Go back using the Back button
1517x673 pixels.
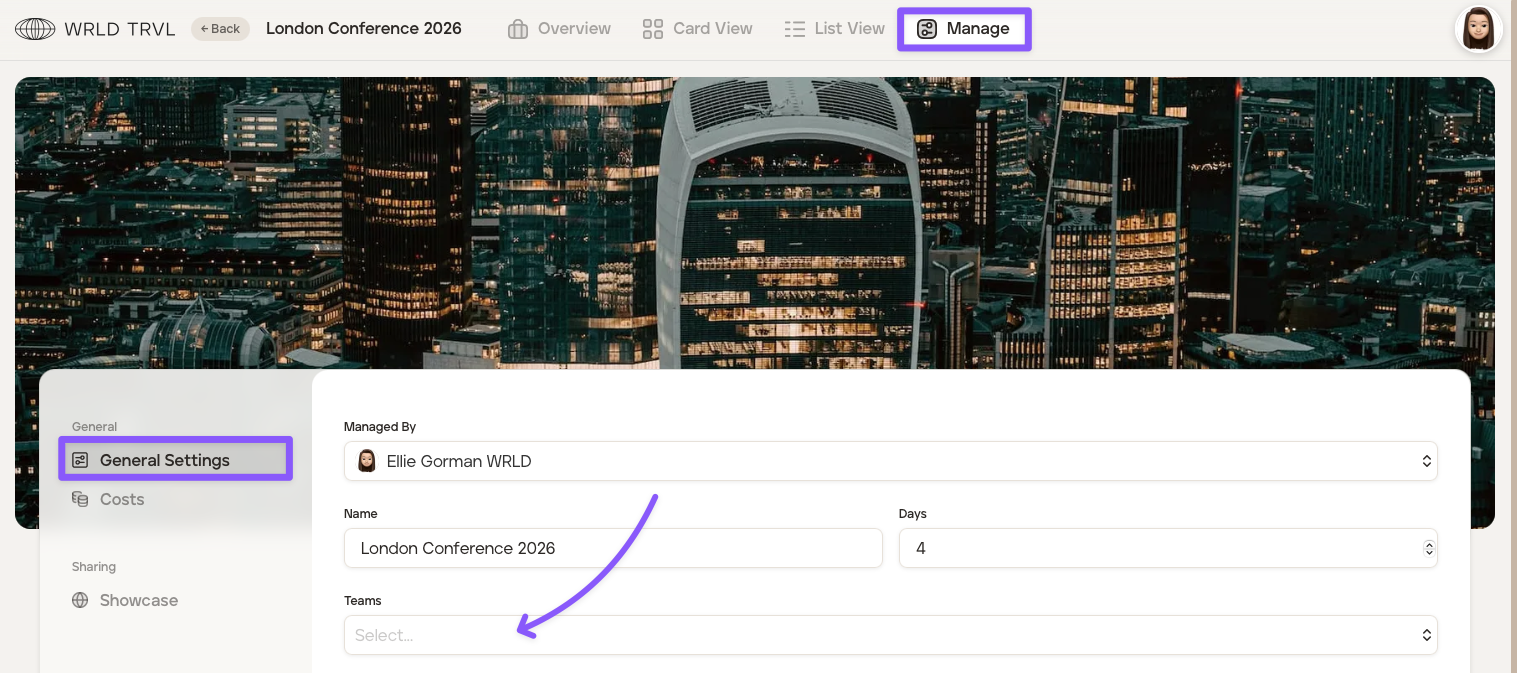[x=220, y=29]
